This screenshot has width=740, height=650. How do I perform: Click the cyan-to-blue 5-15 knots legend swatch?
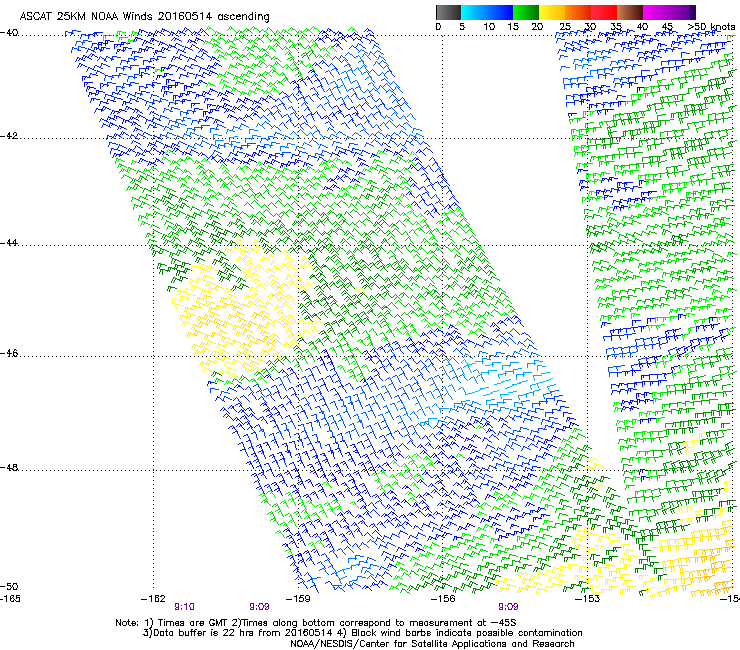tap(487, 12)
